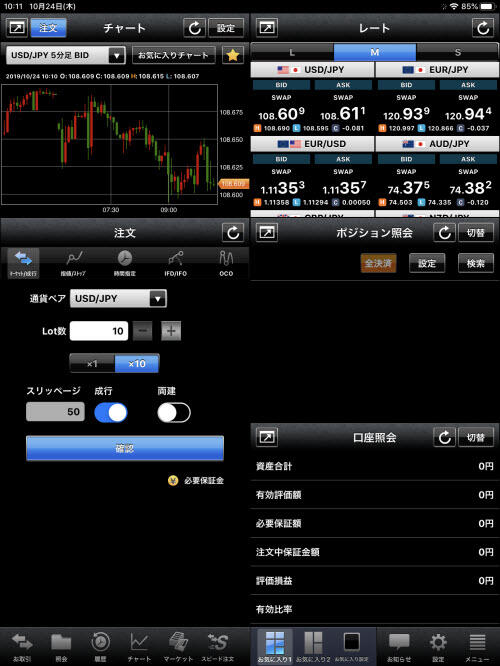Refresh the account inquiry panel
The height and width of the screenshot is (666, 500).
tap(444, 437)
